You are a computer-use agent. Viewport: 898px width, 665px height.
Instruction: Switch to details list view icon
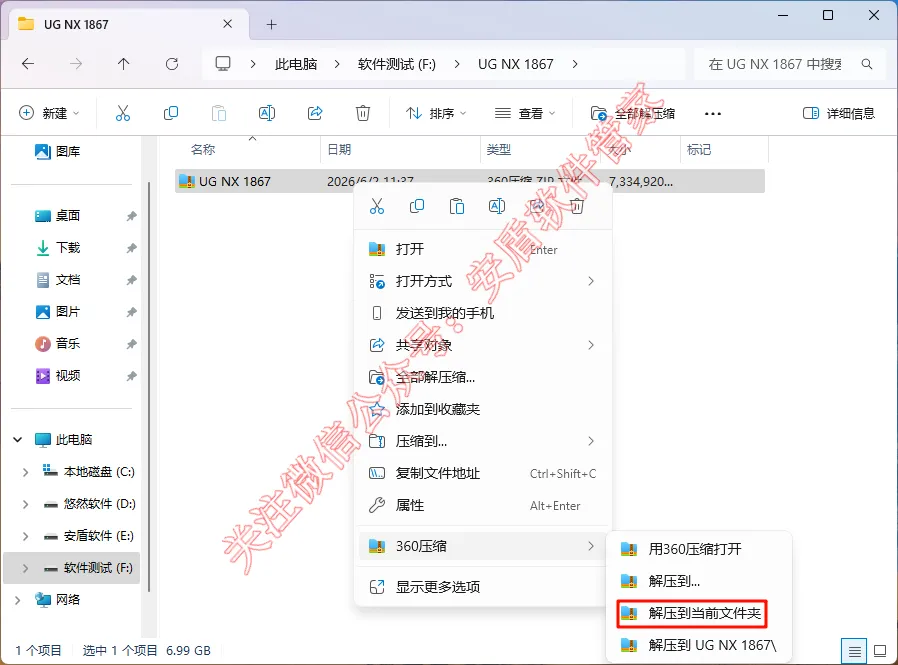click(x=854, y=651)
